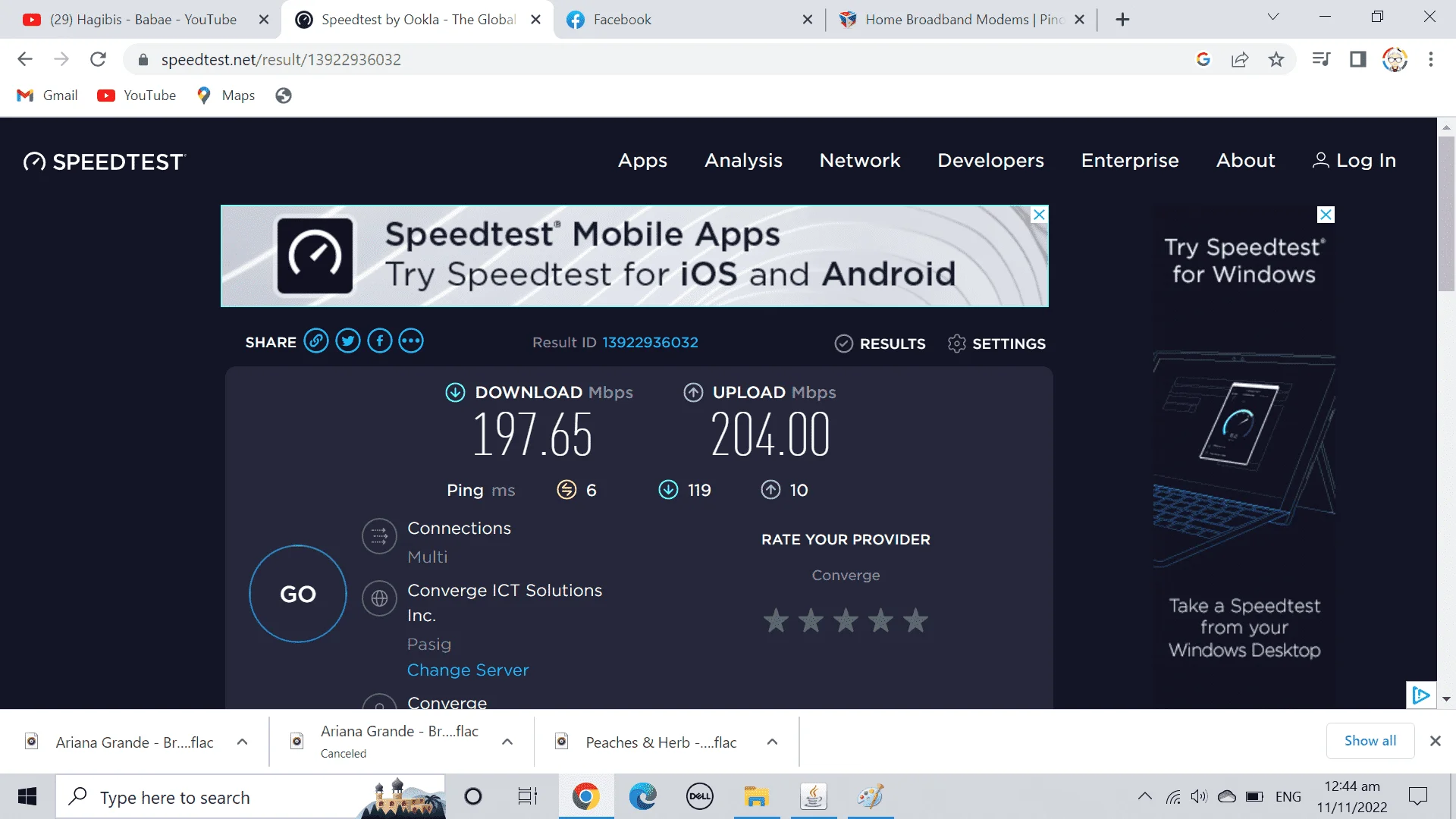
Task: Click the Google icon in address bar
Action: [x=1203, y=59]
